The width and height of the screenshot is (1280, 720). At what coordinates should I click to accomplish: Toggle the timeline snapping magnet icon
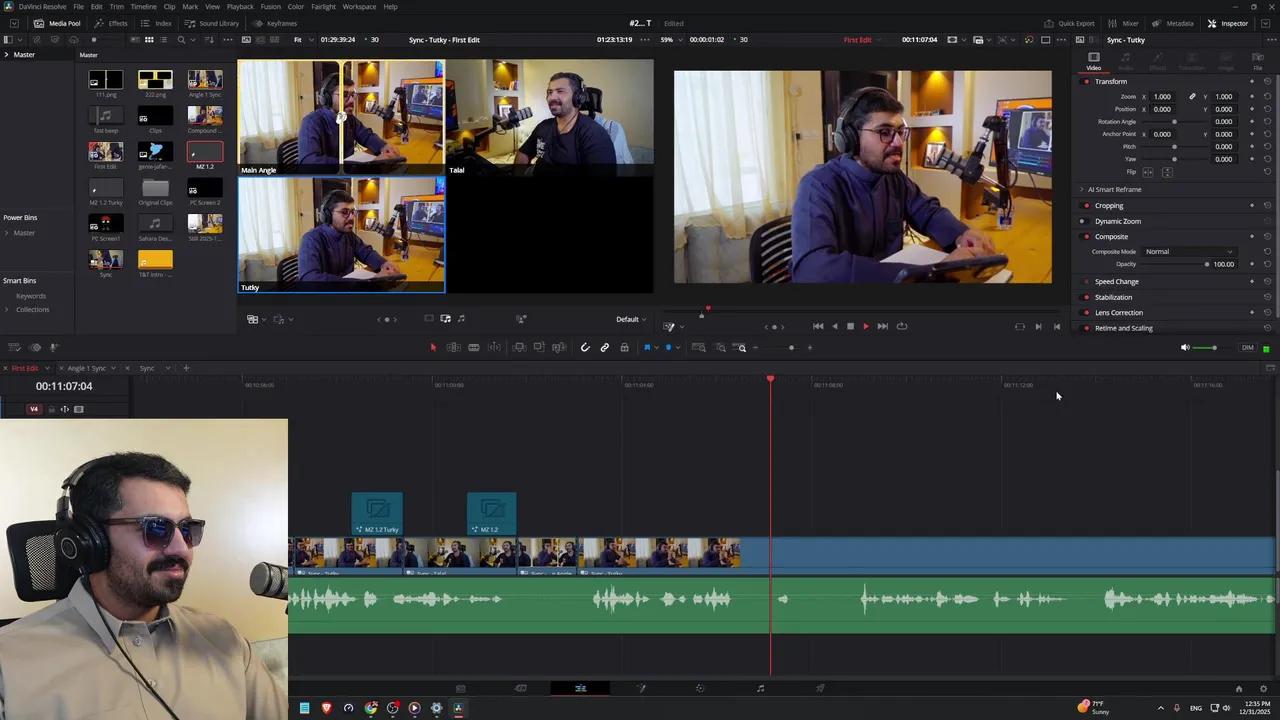585,347
